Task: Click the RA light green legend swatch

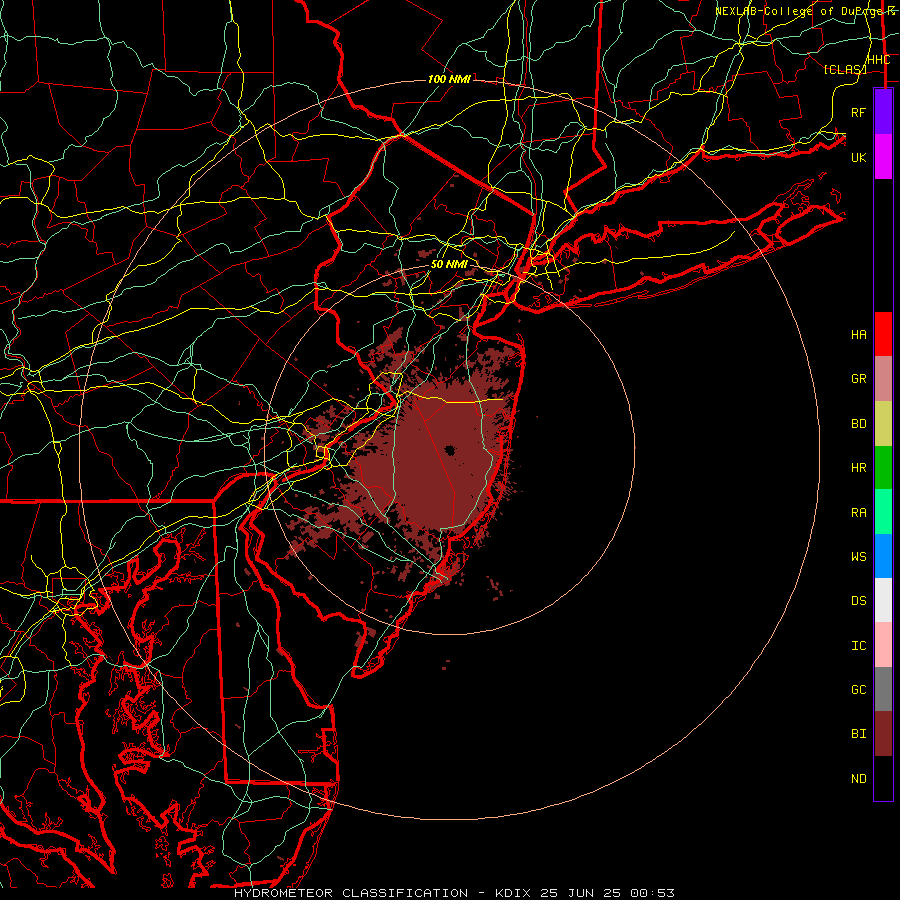Action: click(x=883, y=512)
